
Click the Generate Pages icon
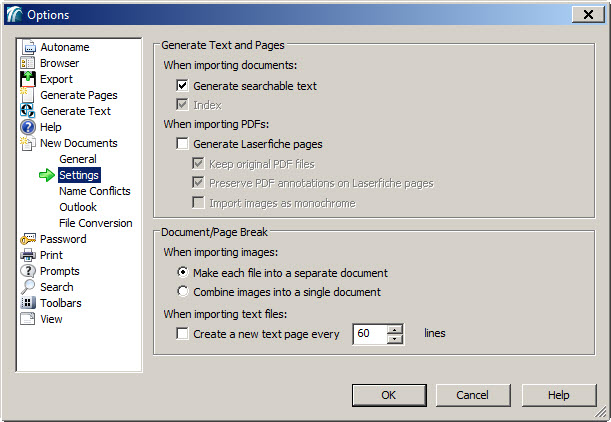28,95
